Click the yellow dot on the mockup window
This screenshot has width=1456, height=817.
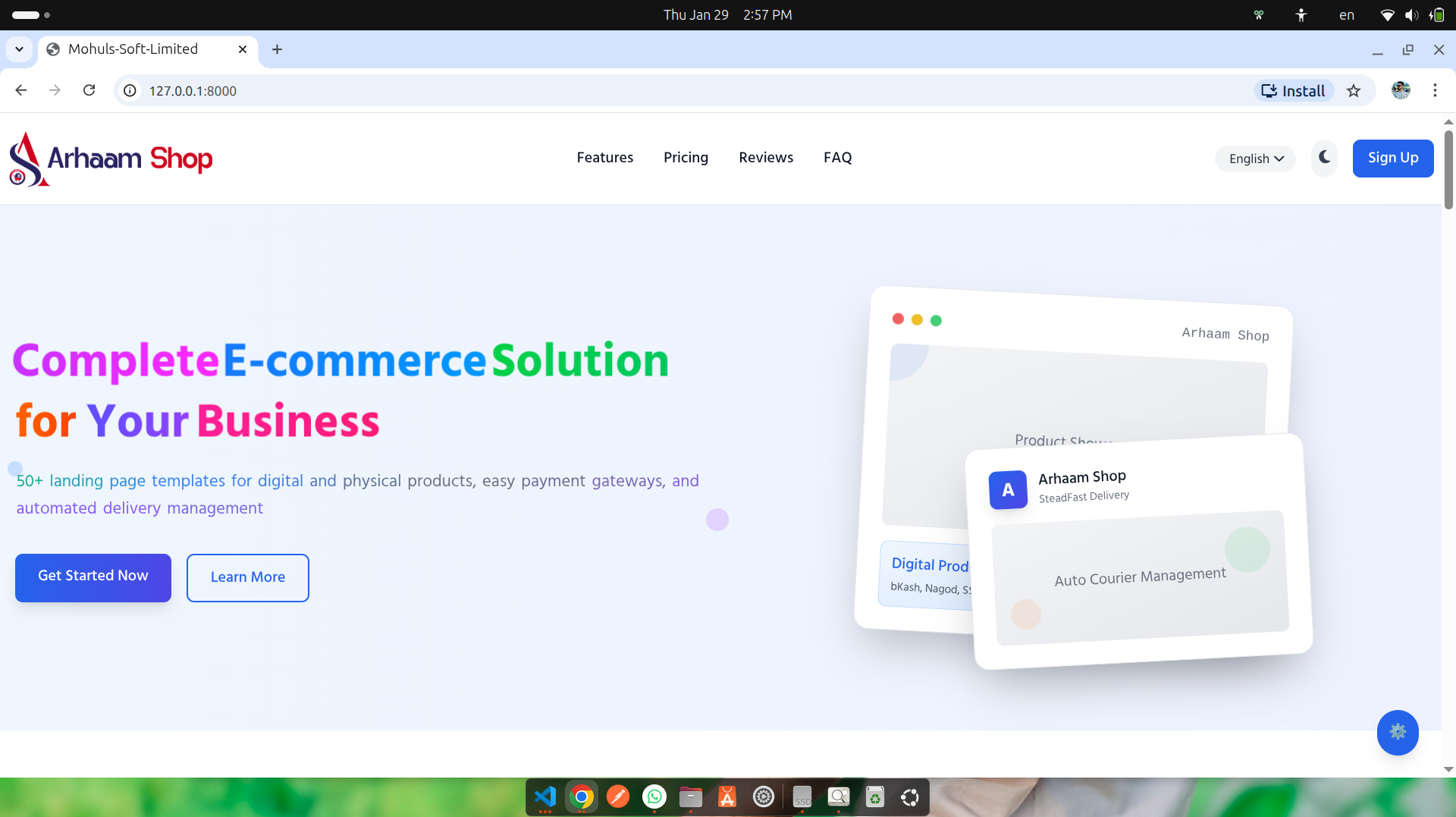[917, 319]
